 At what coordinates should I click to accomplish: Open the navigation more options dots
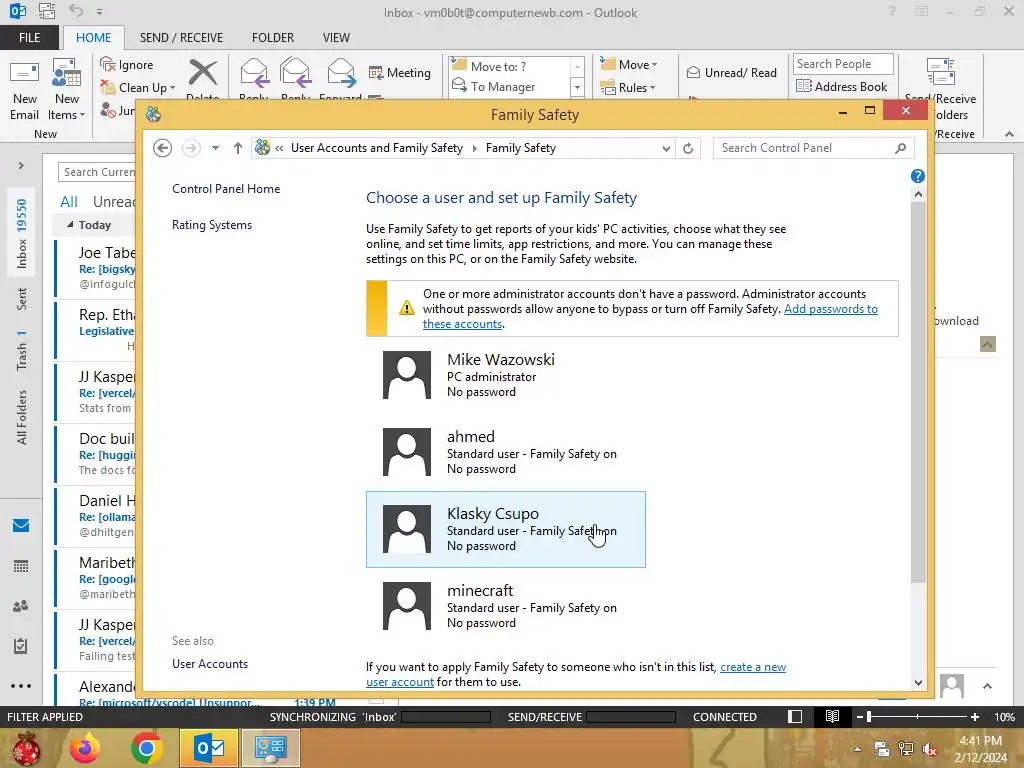[x=21, y=686]
